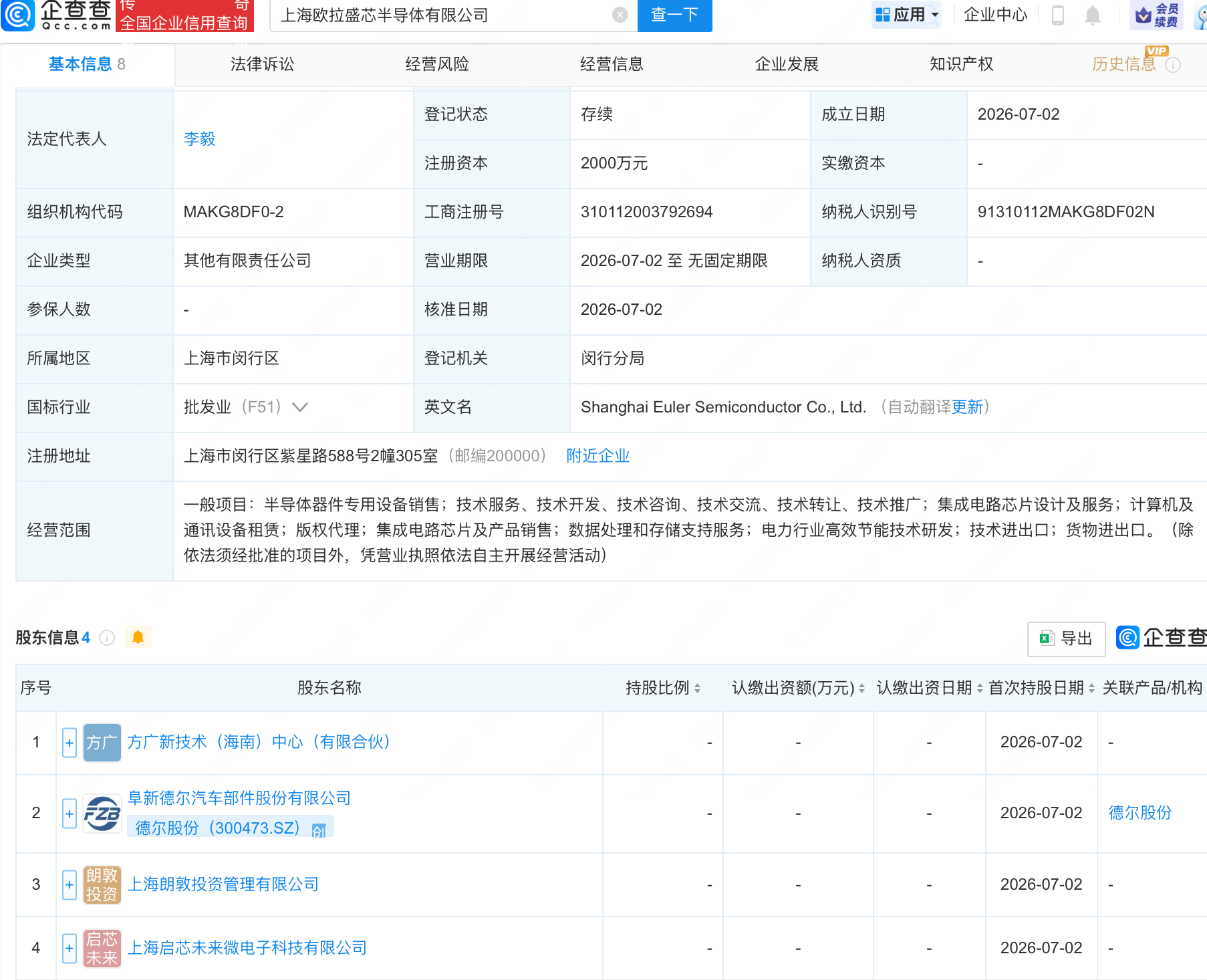Screen dimensions: 1207x980
Task: Click 导出 export button
Action: [1066, 639]
